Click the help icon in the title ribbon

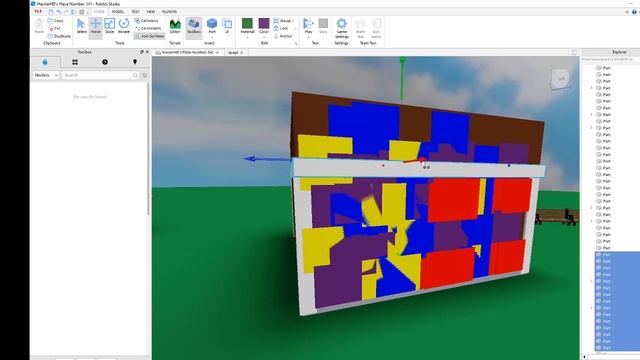tap(634, 12)
